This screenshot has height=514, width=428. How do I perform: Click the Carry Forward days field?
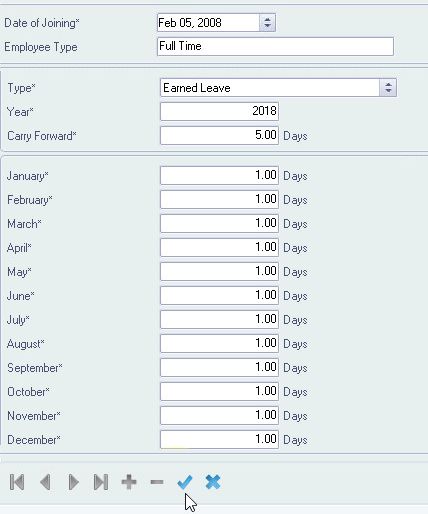click(219, 135)
